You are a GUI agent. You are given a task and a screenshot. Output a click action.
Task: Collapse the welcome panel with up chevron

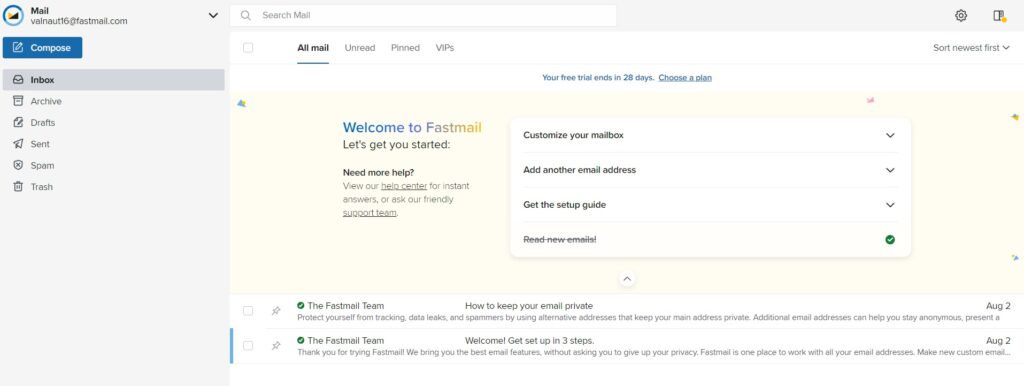point(627,279)
